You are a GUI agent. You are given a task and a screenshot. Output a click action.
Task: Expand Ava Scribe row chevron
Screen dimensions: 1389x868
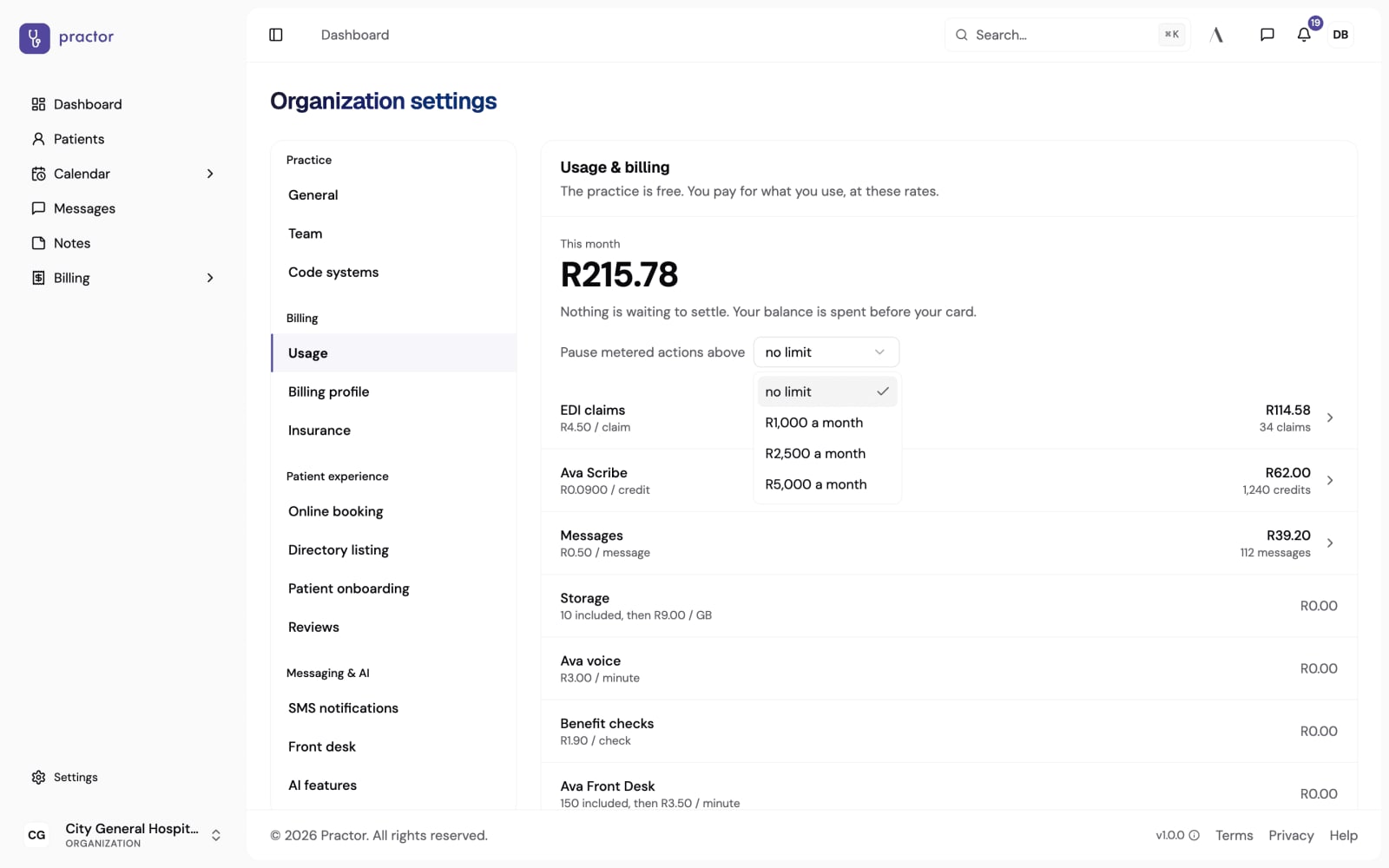coord(1330,480)
